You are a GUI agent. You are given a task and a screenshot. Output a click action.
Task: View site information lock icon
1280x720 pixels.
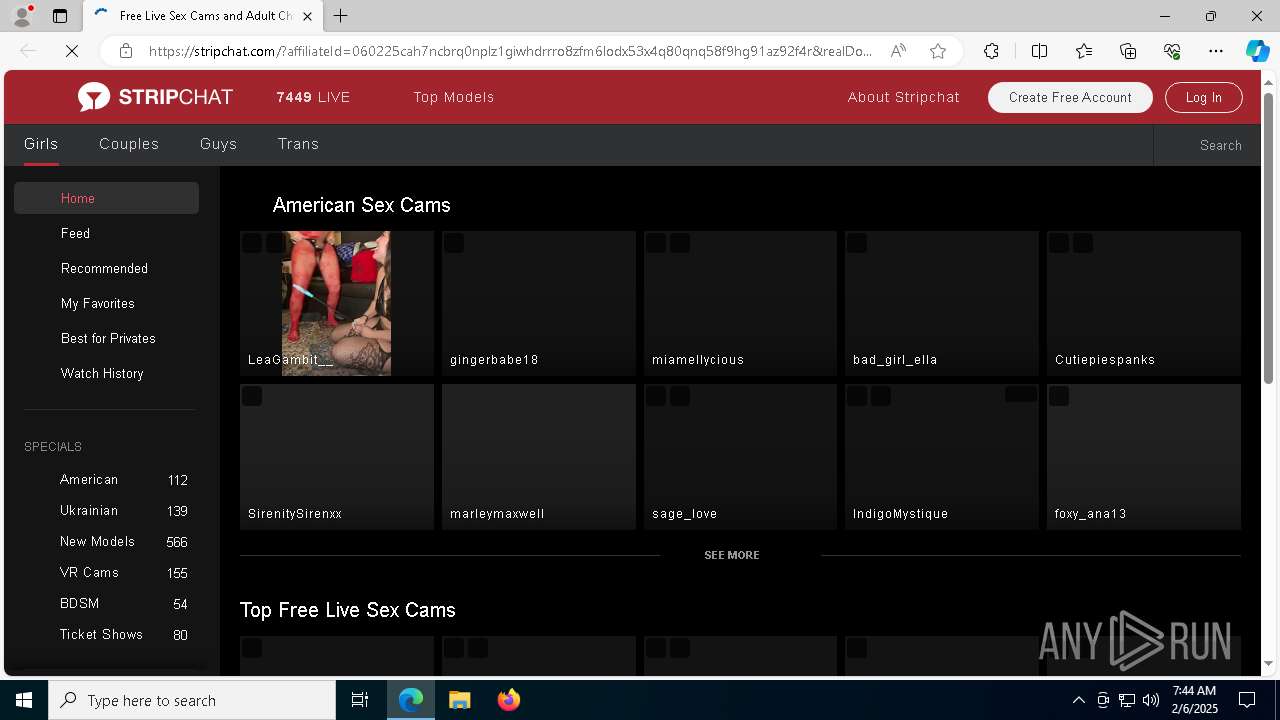(x=126, y=51)
